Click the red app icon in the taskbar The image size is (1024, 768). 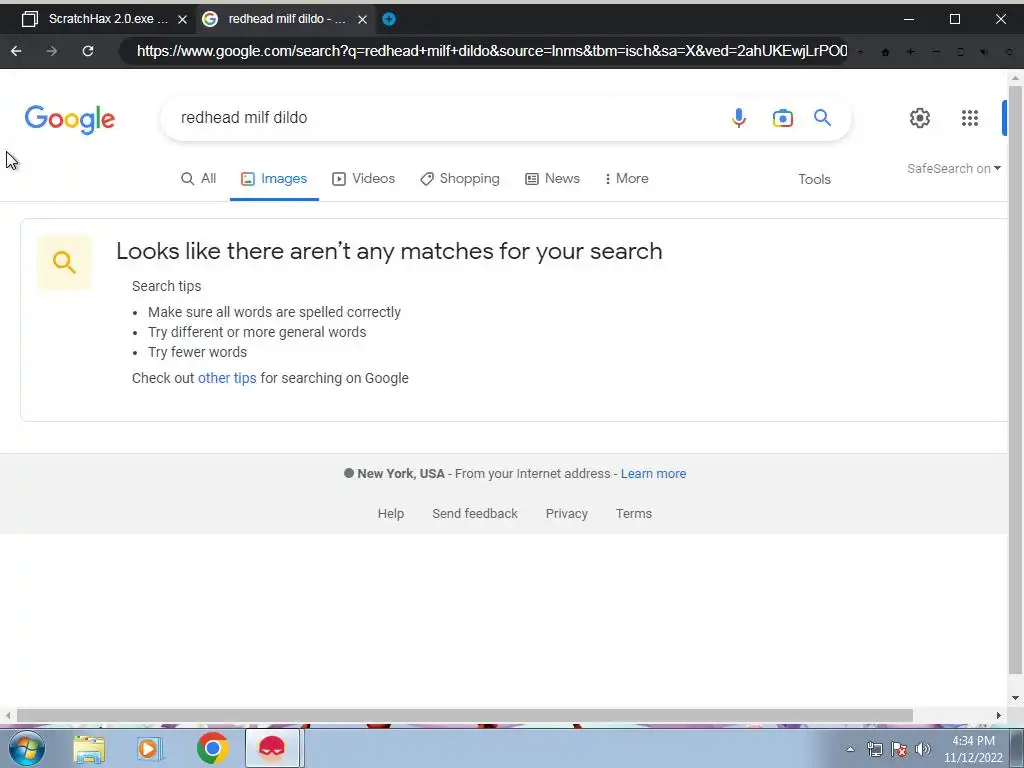pos(272,748)
